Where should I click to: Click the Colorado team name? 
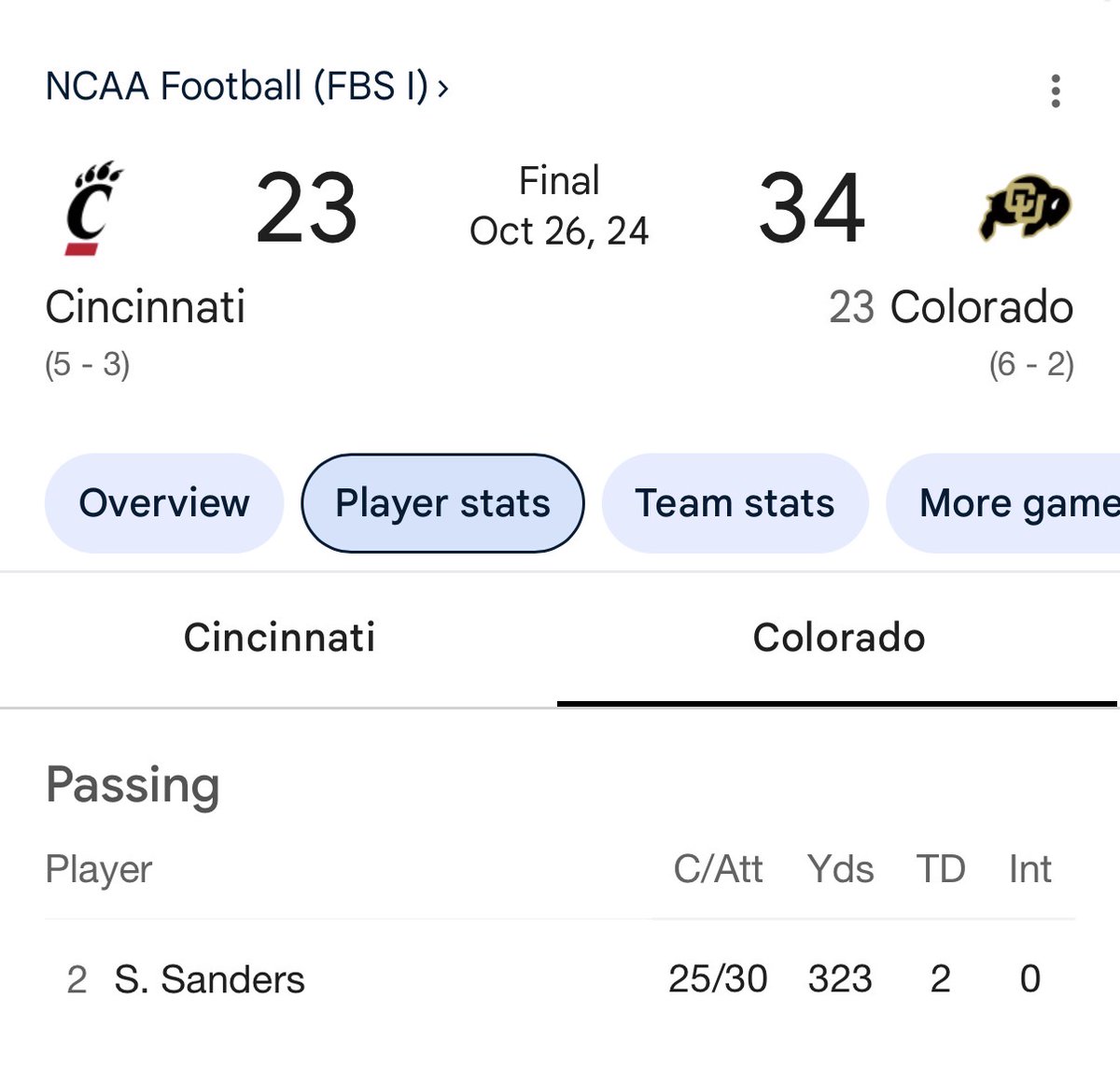click(982, 307)
